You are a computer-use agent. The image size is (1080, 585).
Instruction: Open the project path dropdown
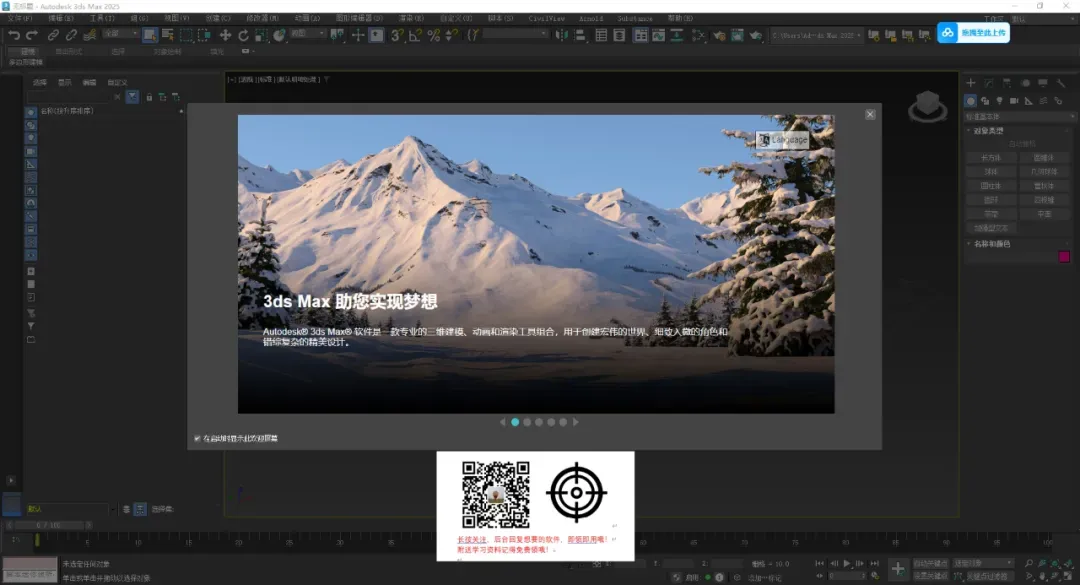point(817,35)
